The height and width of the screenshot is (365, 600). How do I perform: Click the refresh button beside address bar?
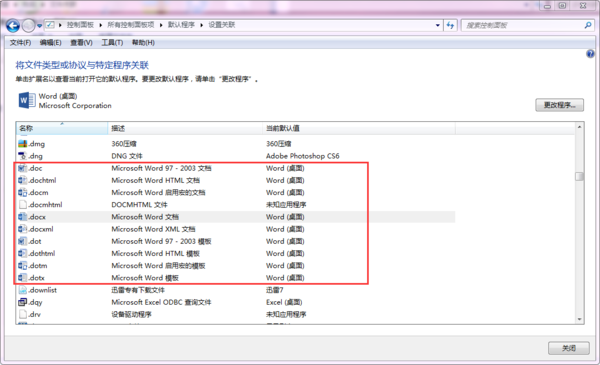(x=450, y=25)
